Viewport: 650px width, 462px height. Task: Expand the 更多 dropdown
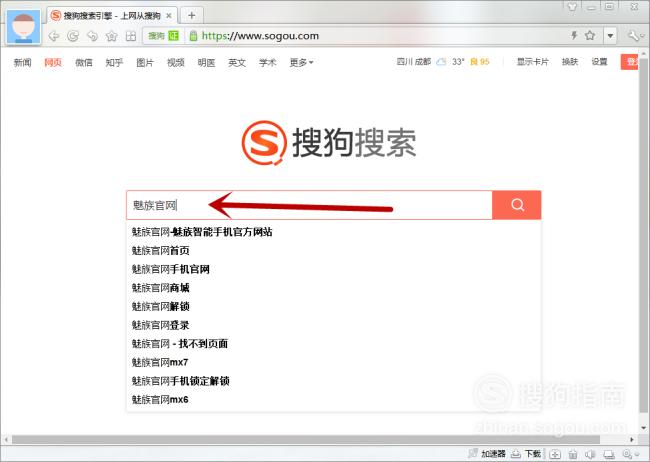coord(301,63)
